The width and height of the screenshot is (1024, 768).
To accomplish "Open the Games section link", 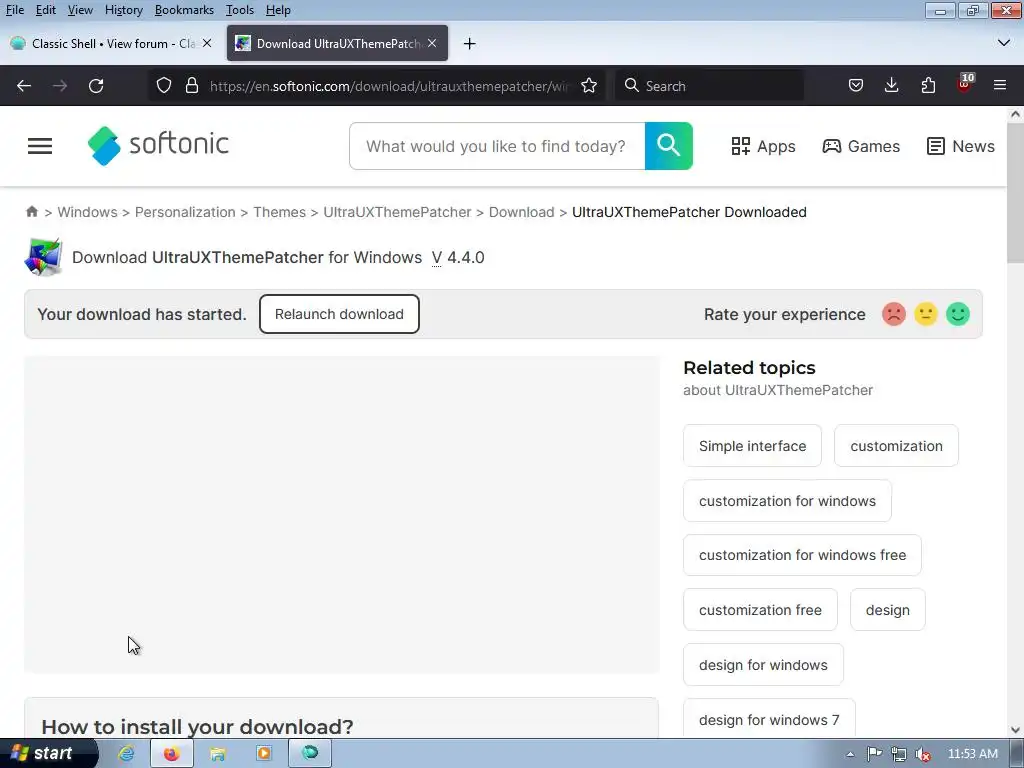I will [861, 146].
